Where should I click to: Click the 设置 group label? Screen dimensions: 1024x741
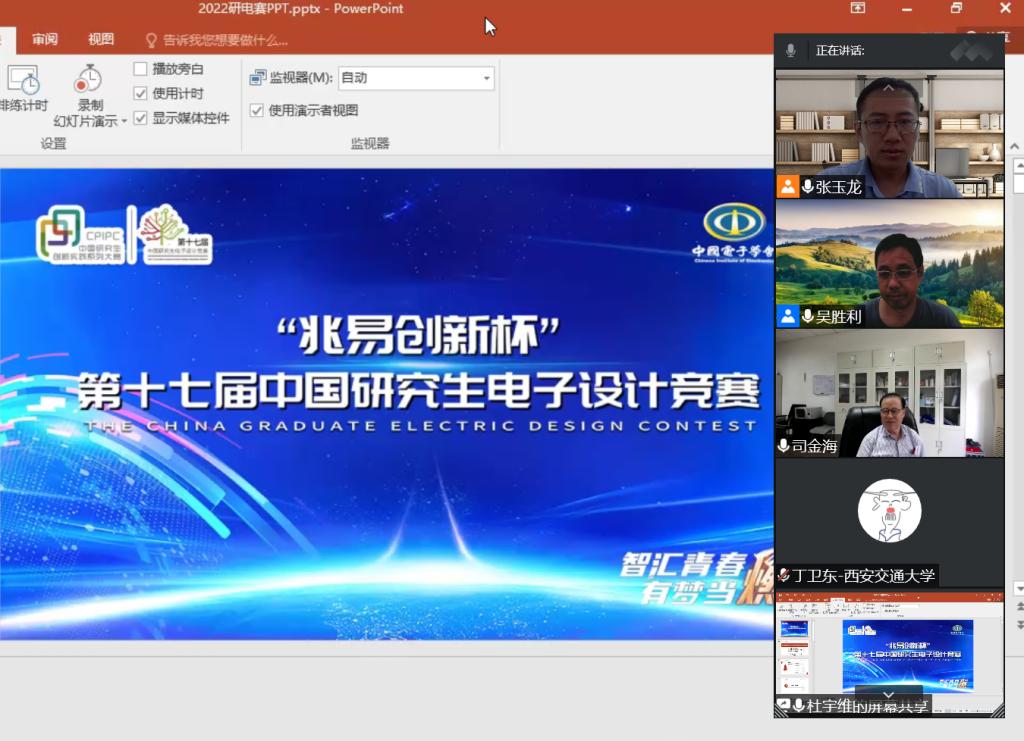pyautogui.click(x=54, y=143)
